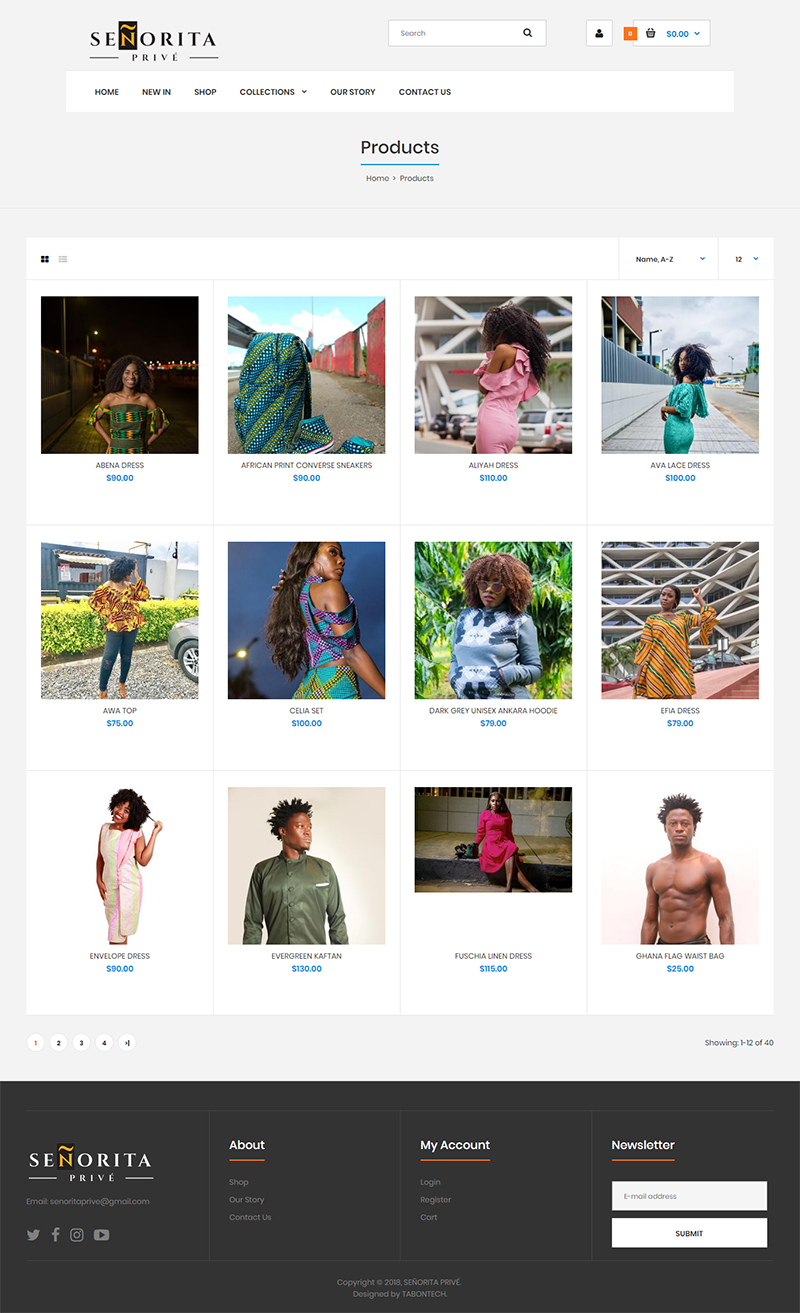Go to page 3 of products
This screenshot has height=1313, width=800.
(x=81, y=1043)
